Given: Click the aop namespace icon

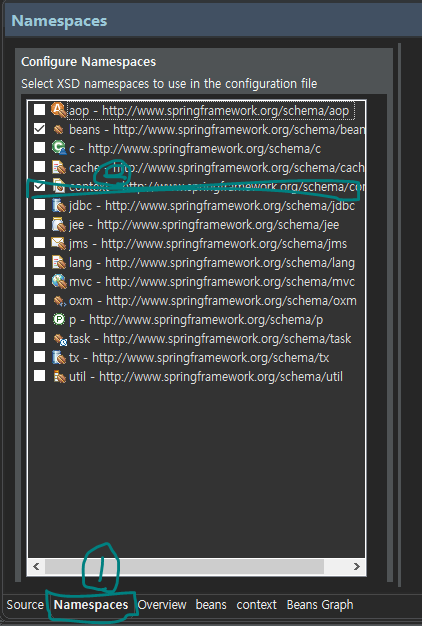Looking at the screenshot, I should click(x=58, y=110).
